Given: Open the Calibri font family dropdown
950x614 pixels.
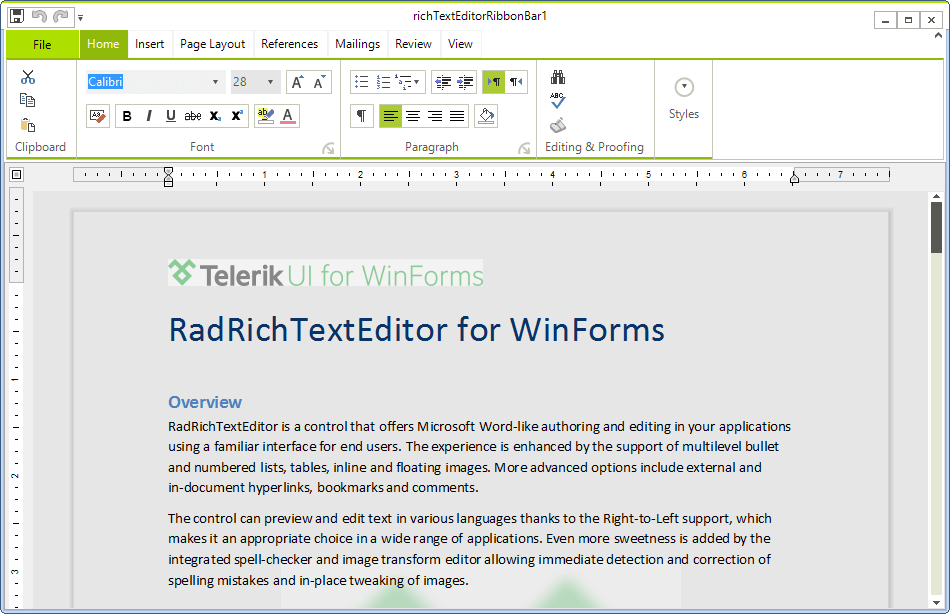Looking at the screenshot, I should (x=215, y=82).
